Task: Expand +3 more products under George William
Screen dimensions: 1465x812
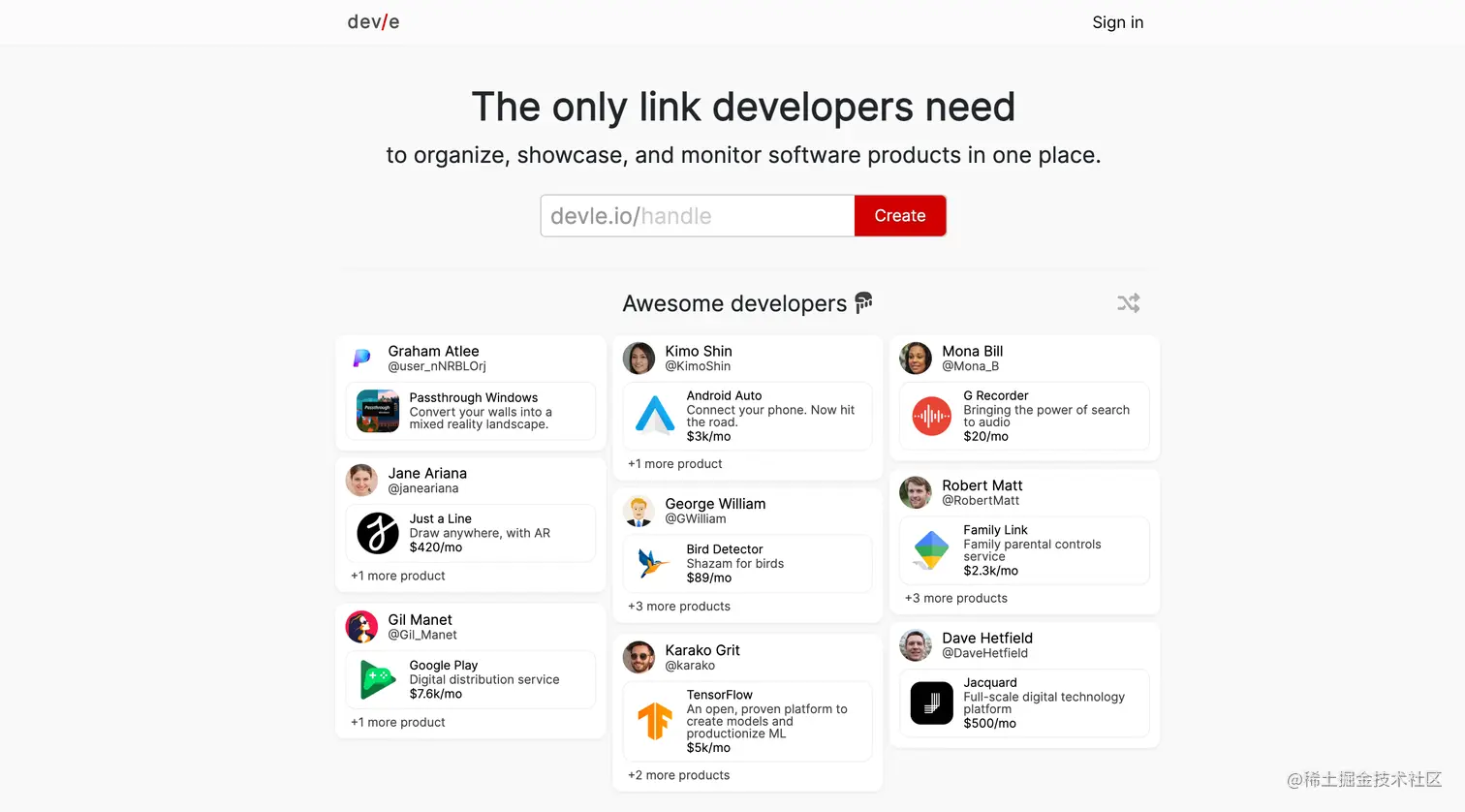Action: [x=679, y=607]
